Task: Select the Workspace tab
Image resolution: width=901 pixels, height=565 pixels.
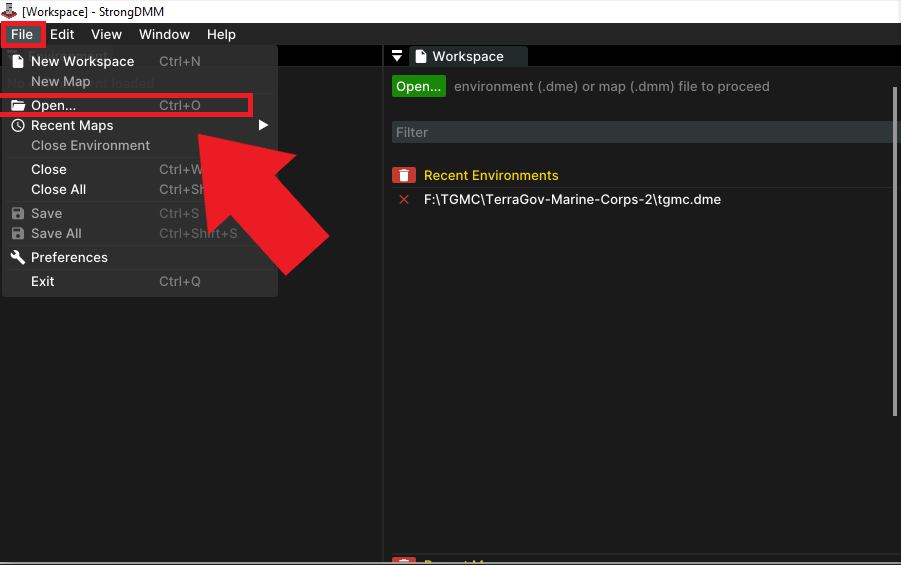Action: pos(468,56)
